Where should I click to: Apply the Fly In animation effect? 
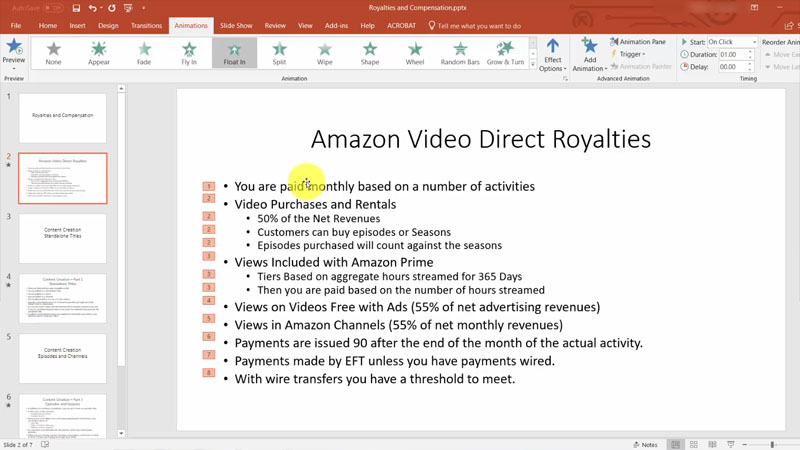pyautogui.click(x=189, y=53)
